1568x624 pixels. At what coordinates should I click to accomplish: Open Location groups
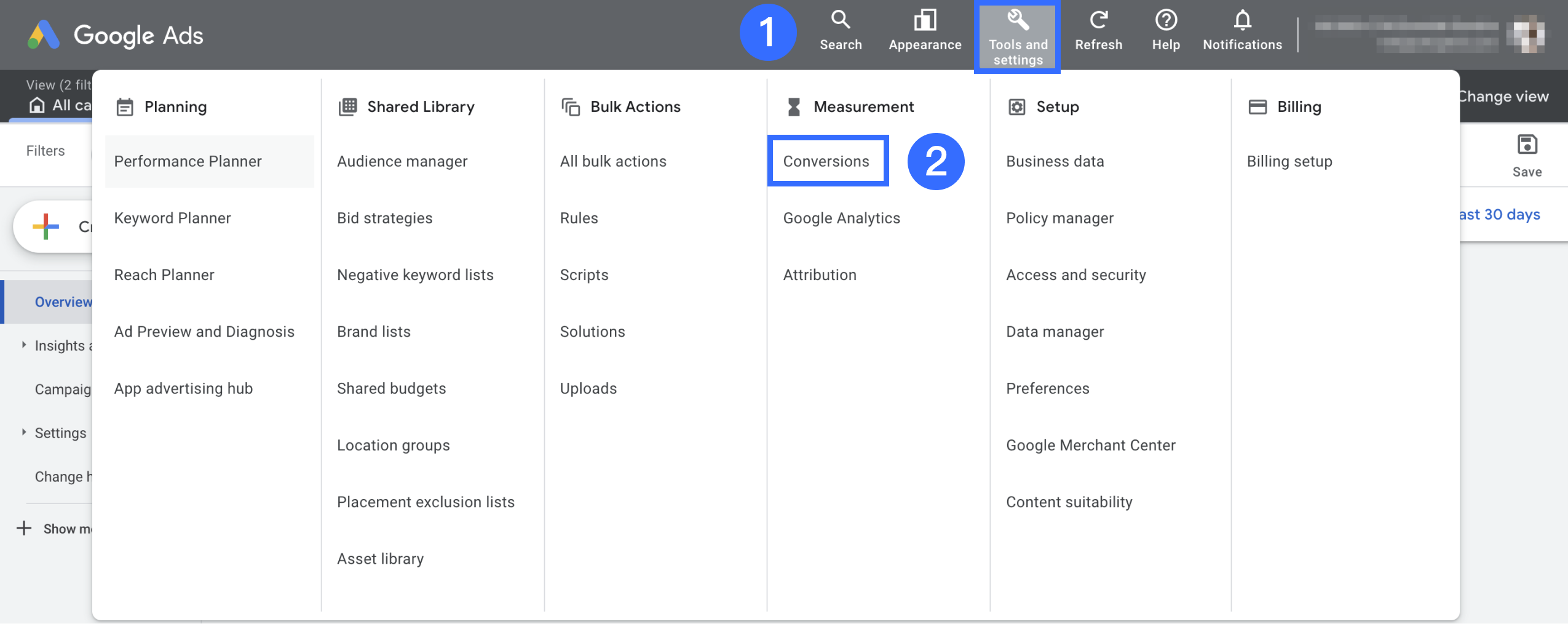coord(393,445)
